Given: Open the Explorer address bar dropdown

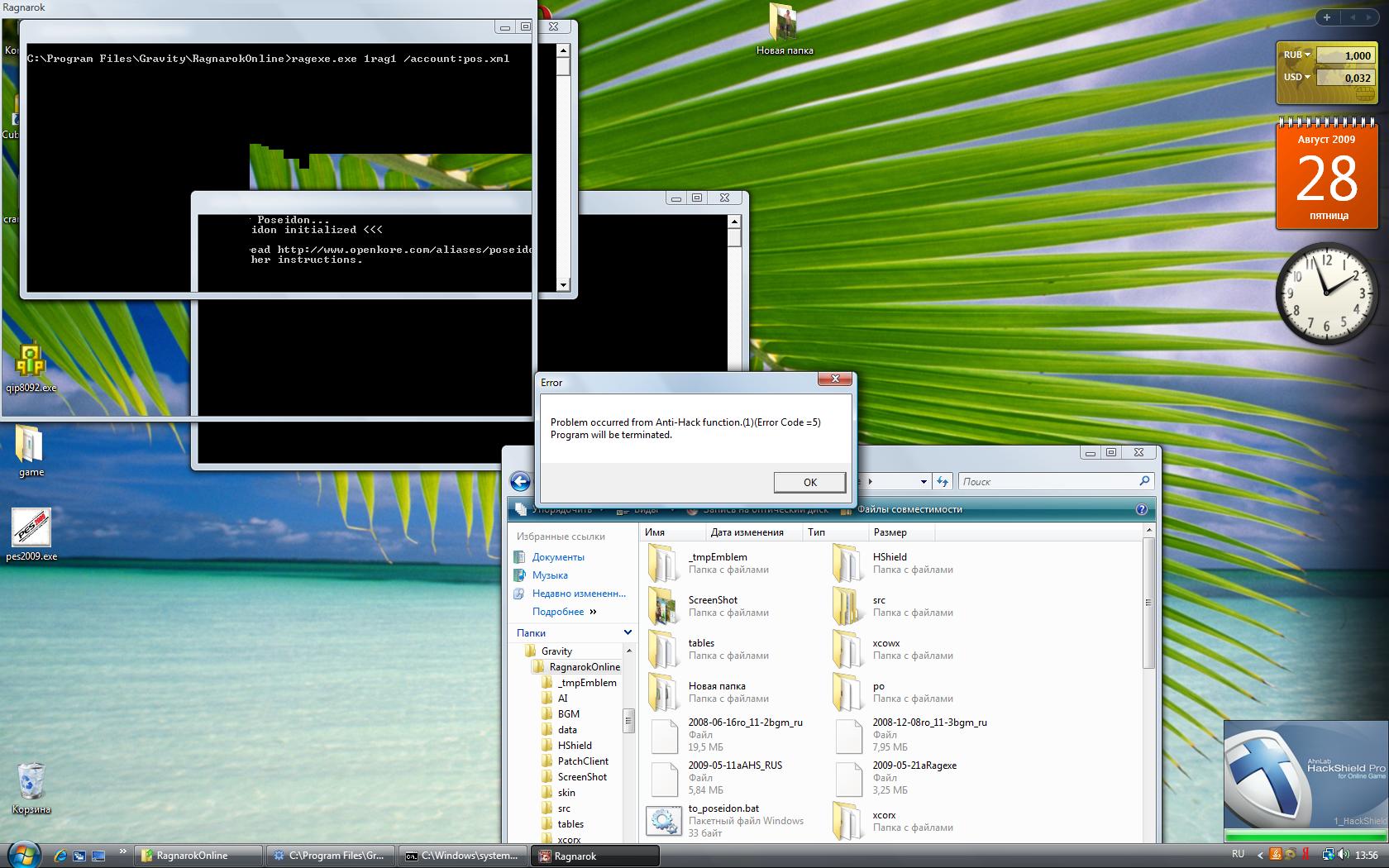Looking at the screenshot, I should click(x=924, y=481).
